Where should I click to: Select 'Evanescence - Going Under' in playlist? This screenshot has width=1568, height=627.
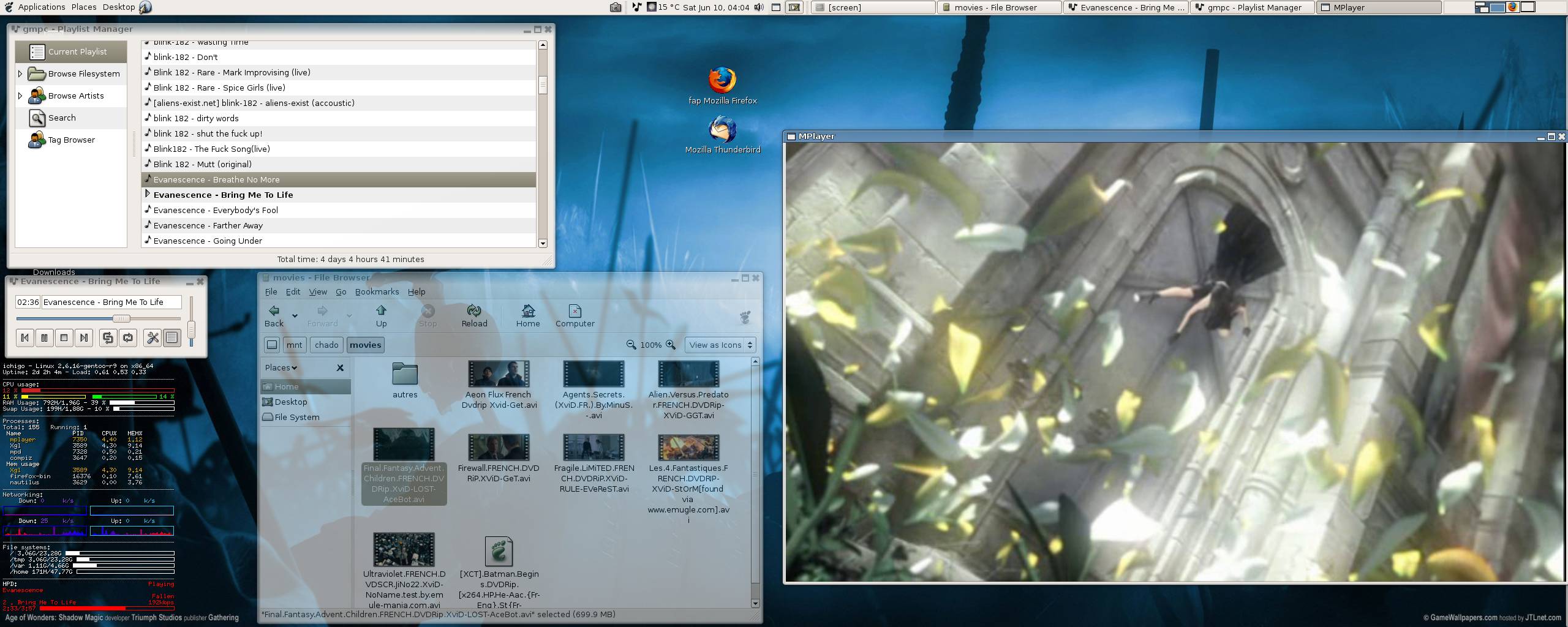(339, 241)
